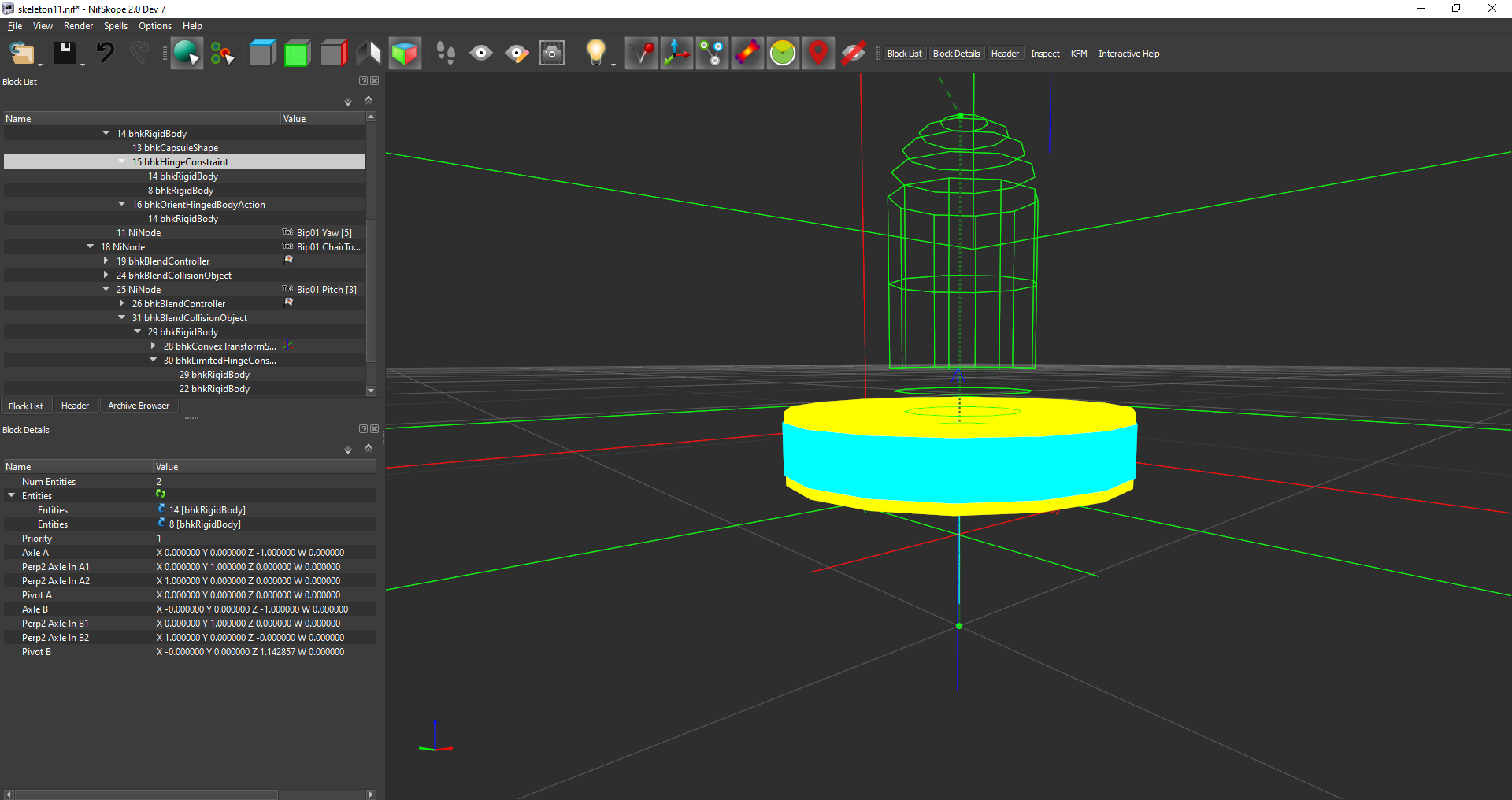Open the Save icon dropdown arrow
This screenshot has height=800, width=1512.
(83, 65)
